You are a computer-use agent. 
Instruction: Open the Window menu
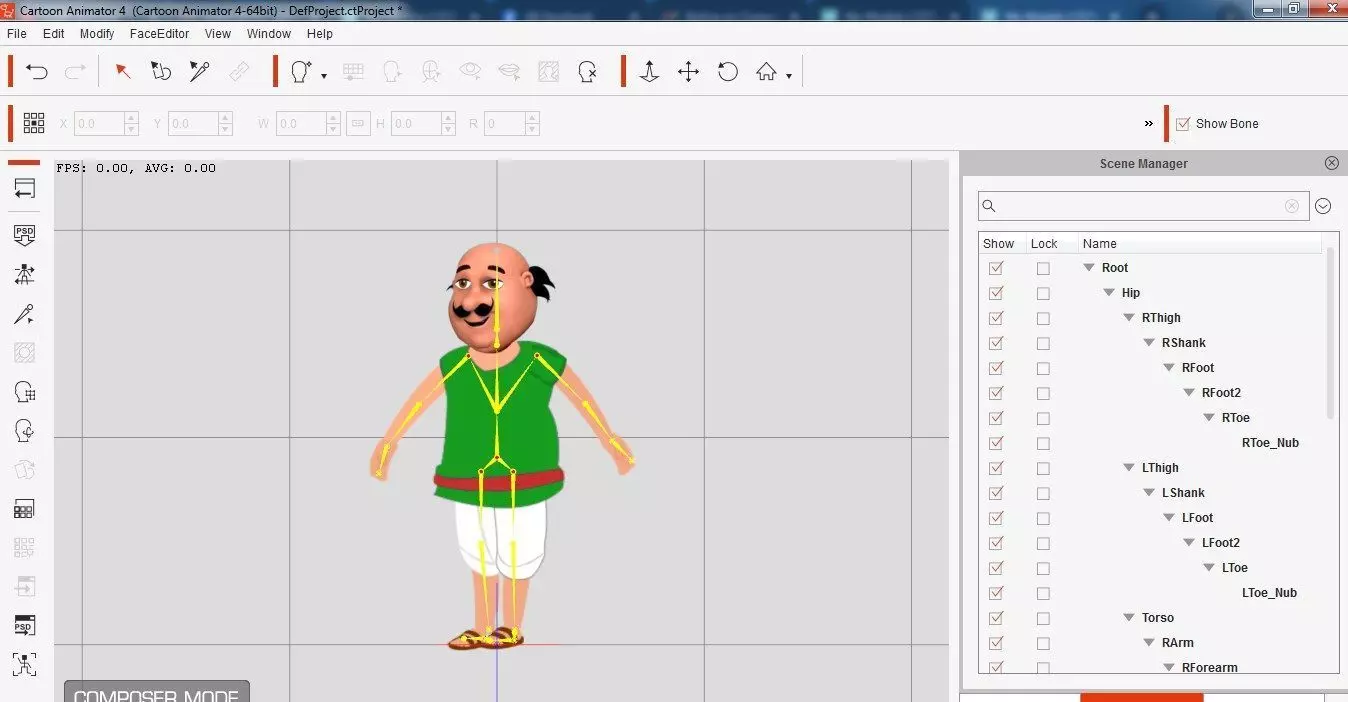pyautogui.click(x=269, y=33)
